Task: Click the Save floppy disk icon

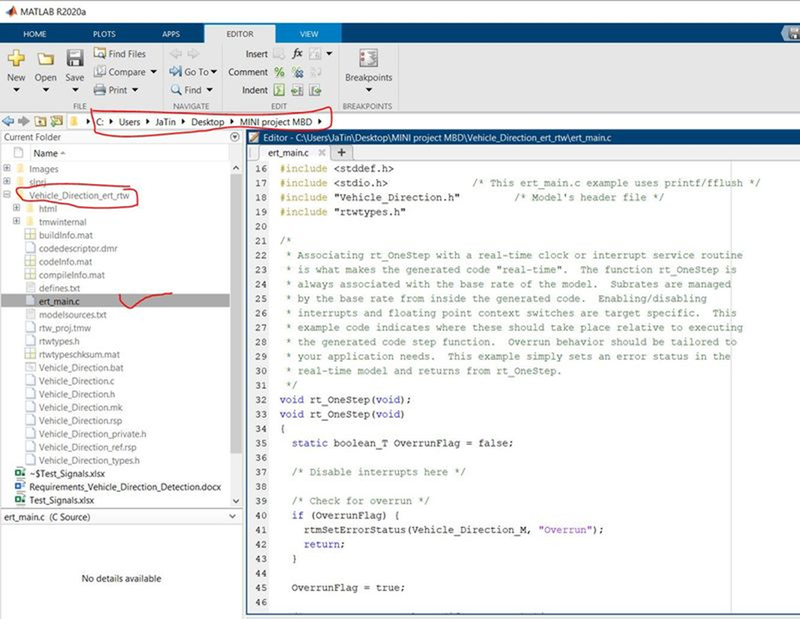Action: [x=74, y=58]
